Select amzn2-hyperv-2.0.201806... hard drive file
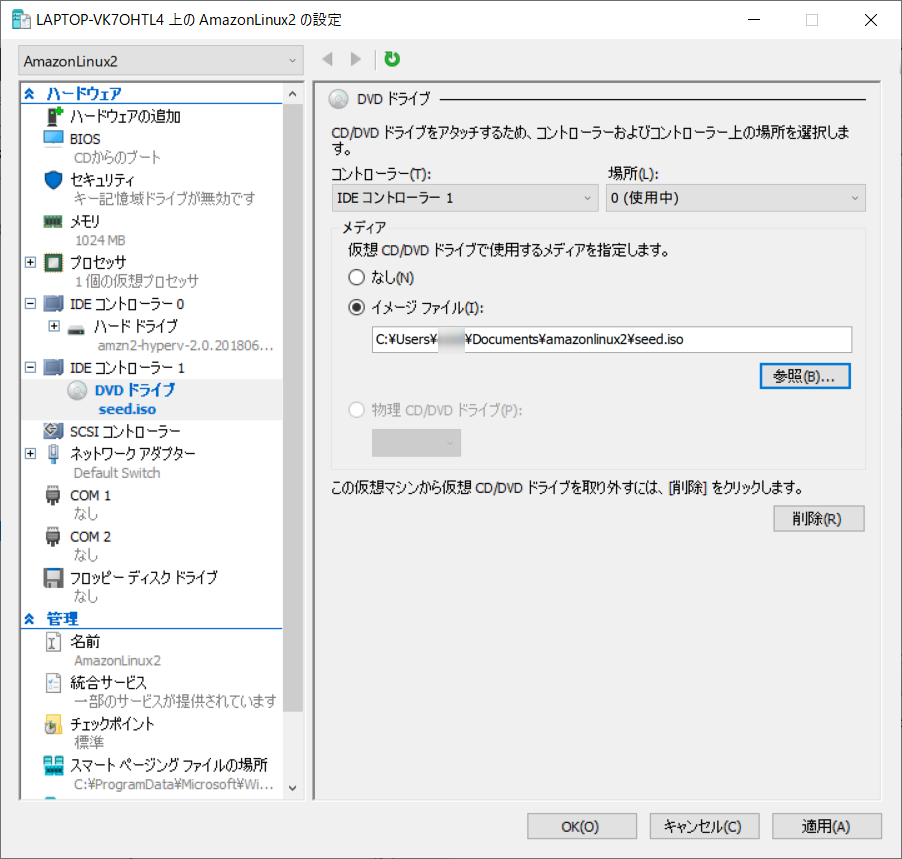Viewport: 902px width, 859px height. 185,345
